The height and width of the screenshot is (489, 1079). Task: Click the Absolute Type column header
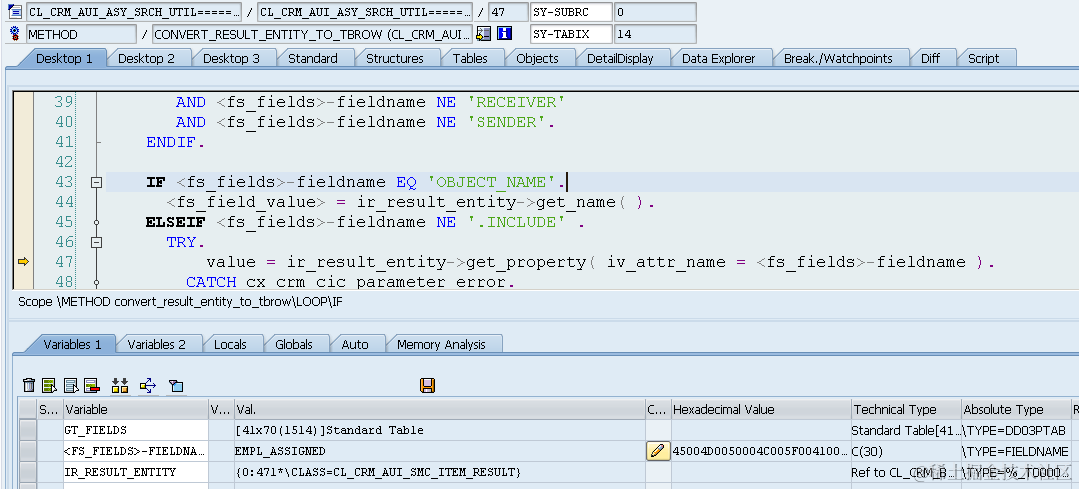(x=1016, y=409)
